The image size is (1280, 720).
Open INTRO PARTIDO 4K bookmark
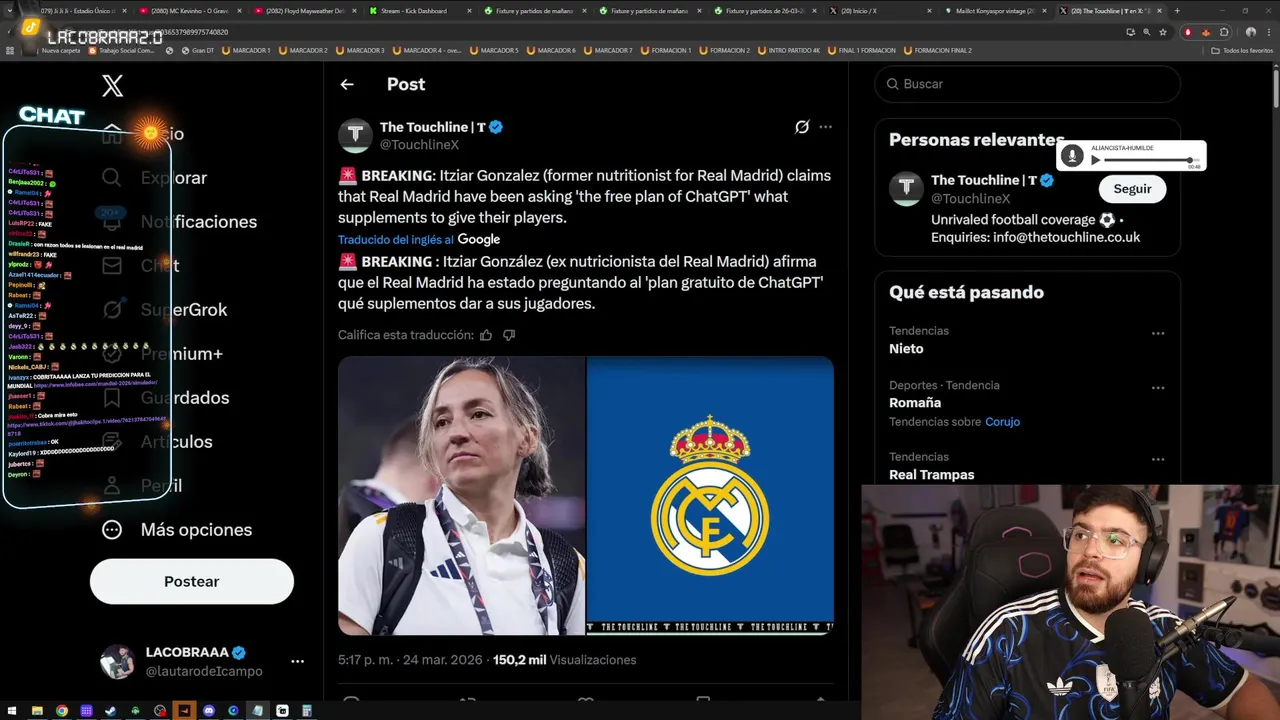791,50
